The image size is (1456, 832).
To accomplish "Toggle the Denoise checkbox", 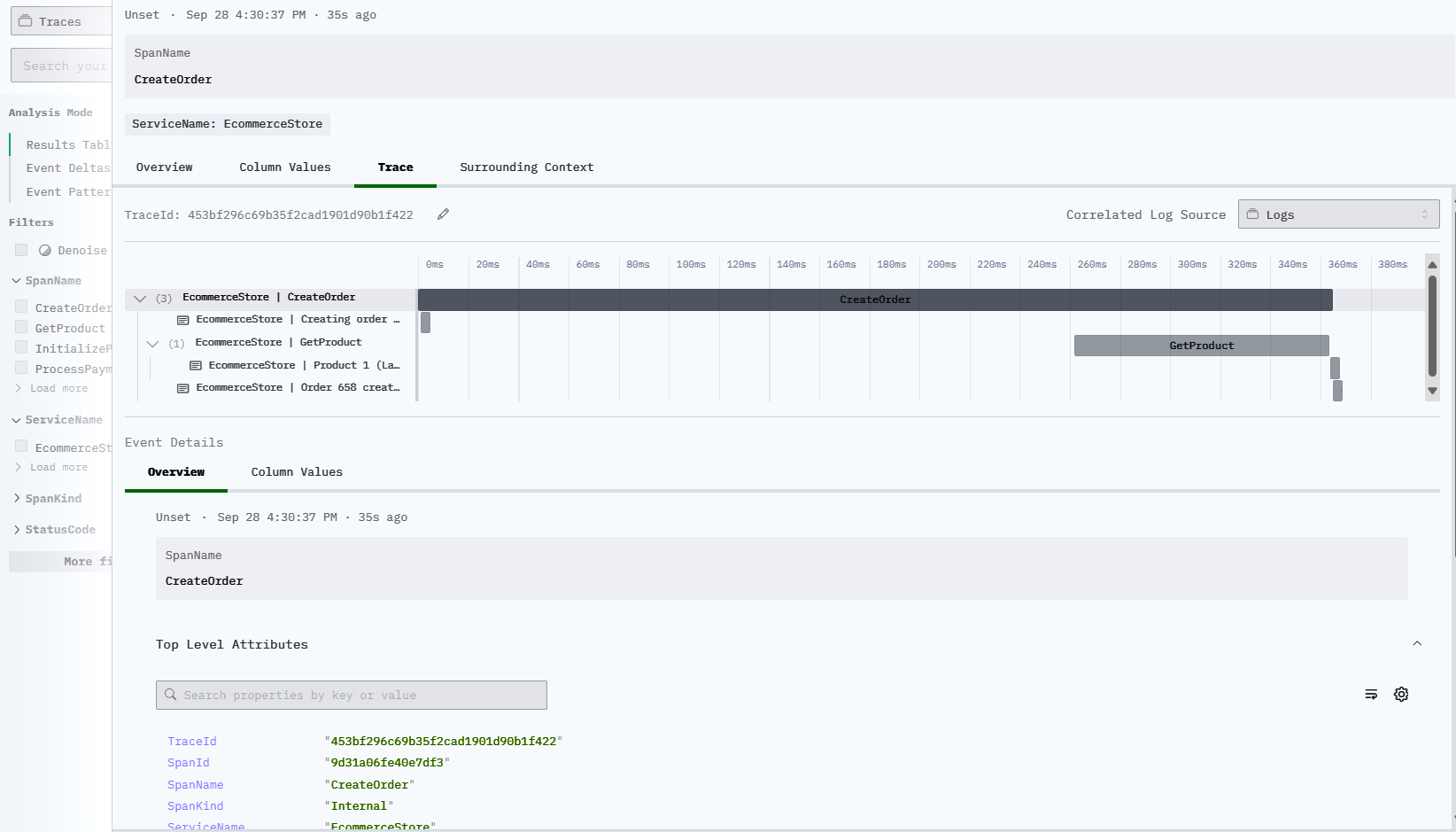I will [21, 250].
